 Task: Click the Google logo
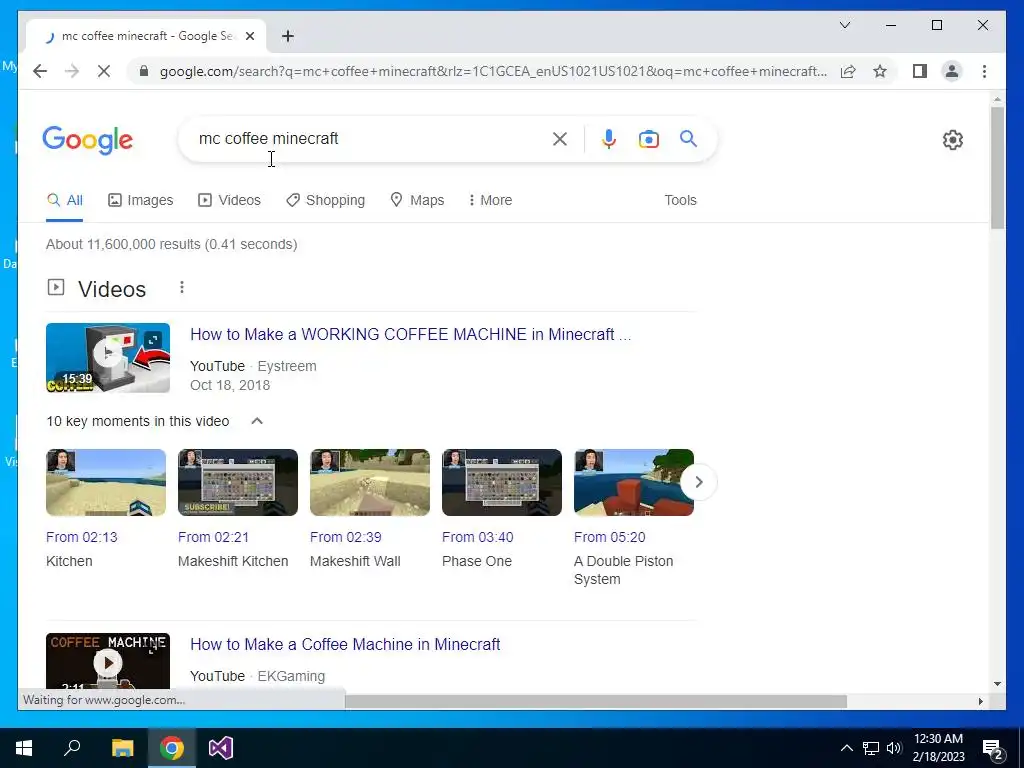88,140
